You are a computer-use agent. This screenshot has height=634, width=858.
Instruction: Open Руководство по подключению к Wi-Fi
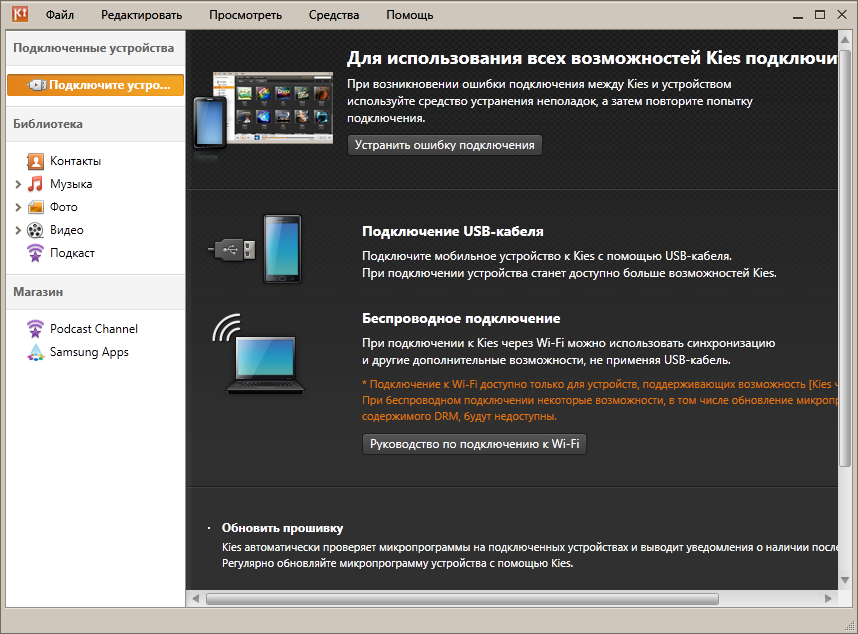[x=474, y=444]
